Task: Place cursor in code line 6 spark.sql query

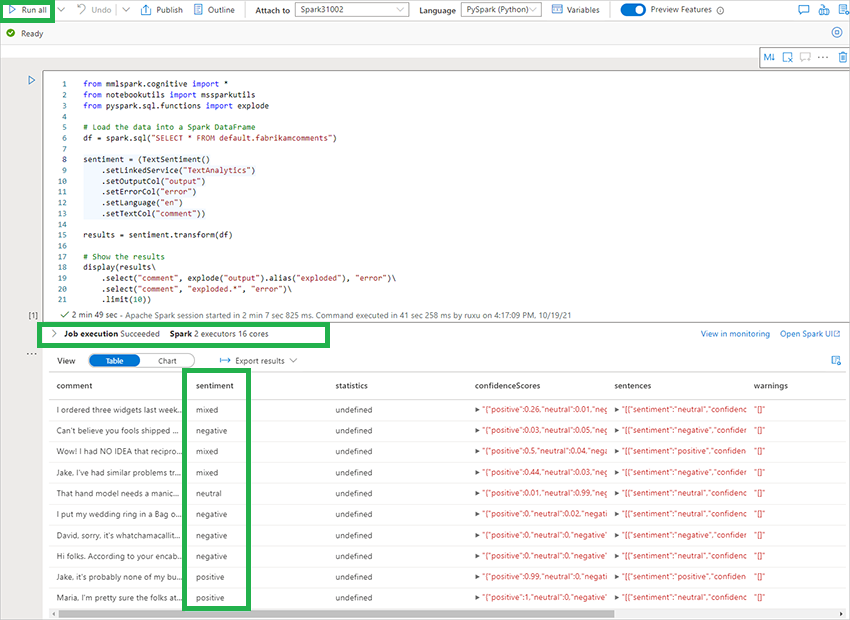Action: [210, 138]
